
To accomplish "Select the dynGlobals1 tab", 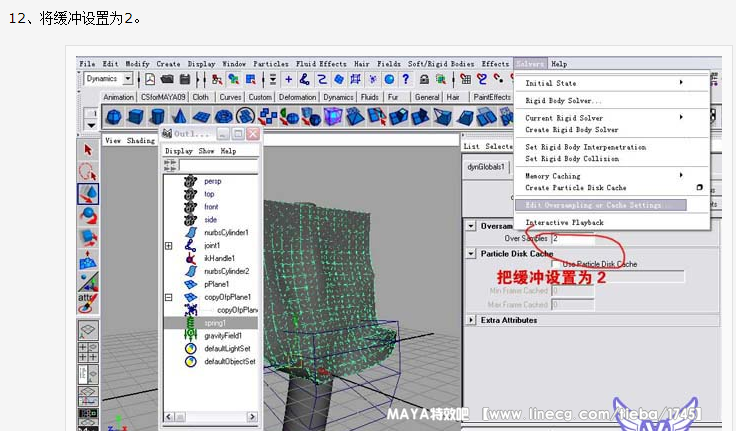I will pyautogui.click(x=486, y=167).
